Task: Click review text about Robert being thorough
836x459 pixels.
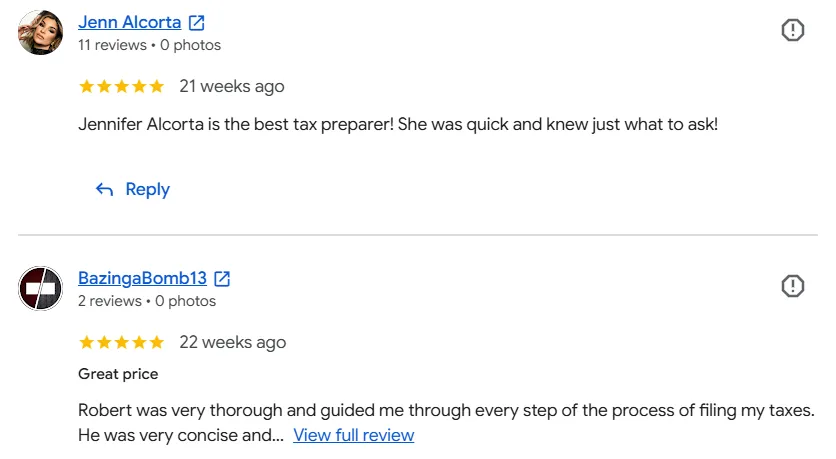Action: 446,423
